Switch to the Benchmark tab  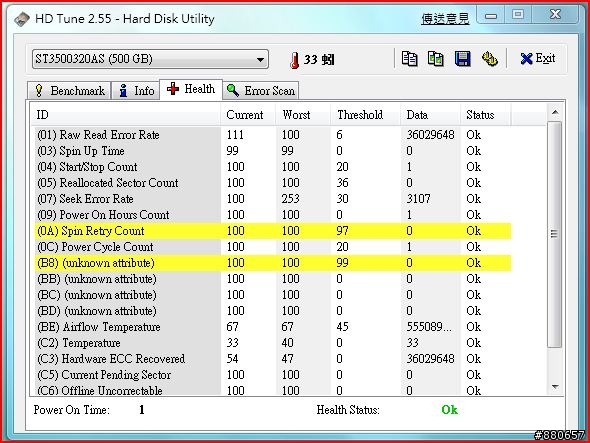pyautogui.click(x=69, y=91)
